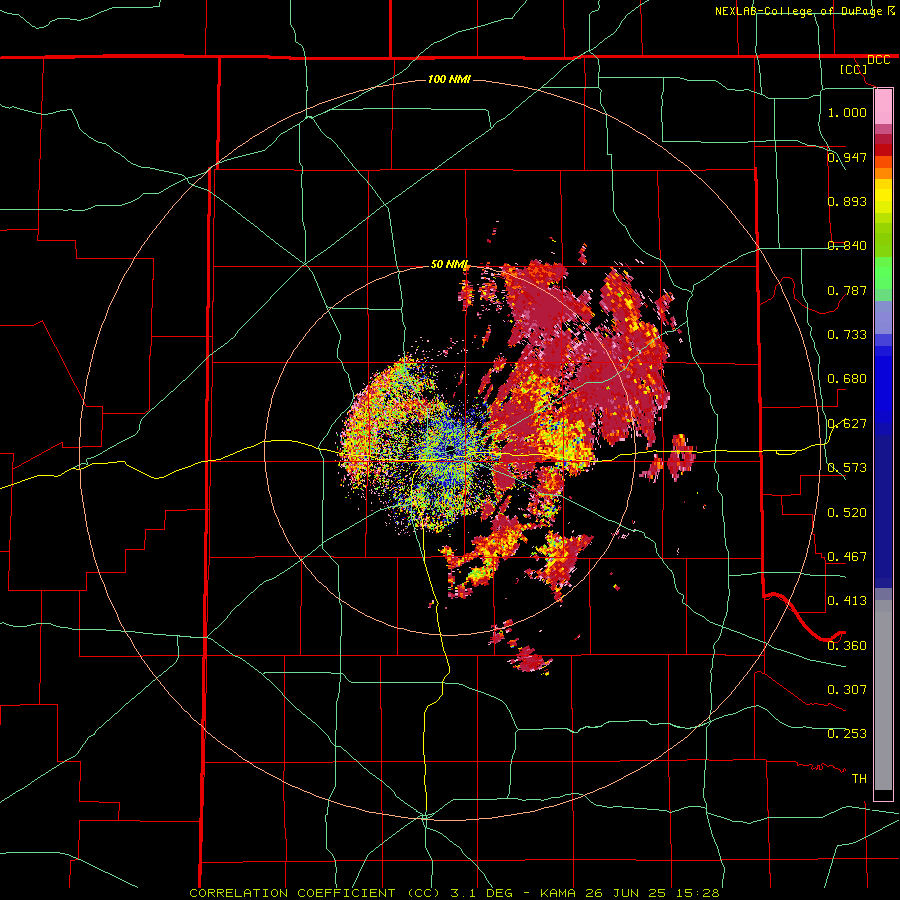Click the 0.520 legend value

tap(847, 512)
